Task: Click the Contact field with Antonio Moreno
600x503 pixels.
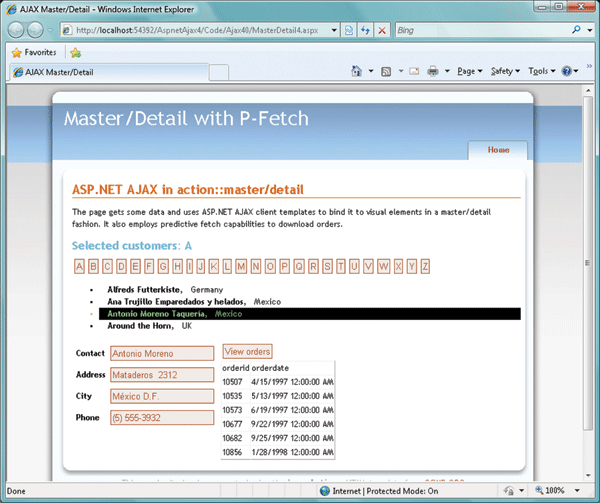Action: click(162, 353)
